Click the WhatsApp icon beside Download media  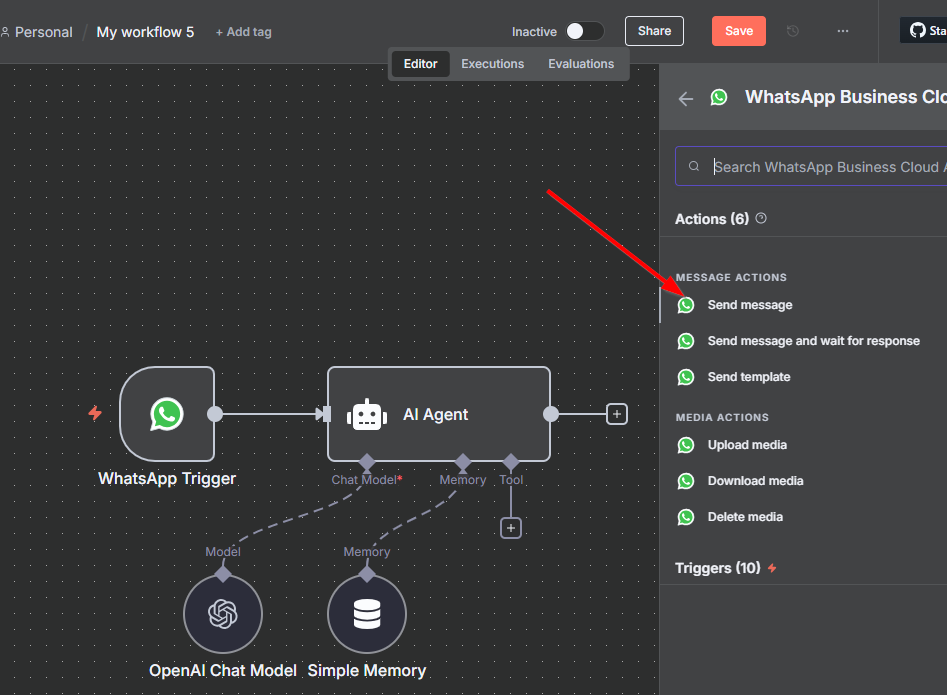tap(686, 481)
